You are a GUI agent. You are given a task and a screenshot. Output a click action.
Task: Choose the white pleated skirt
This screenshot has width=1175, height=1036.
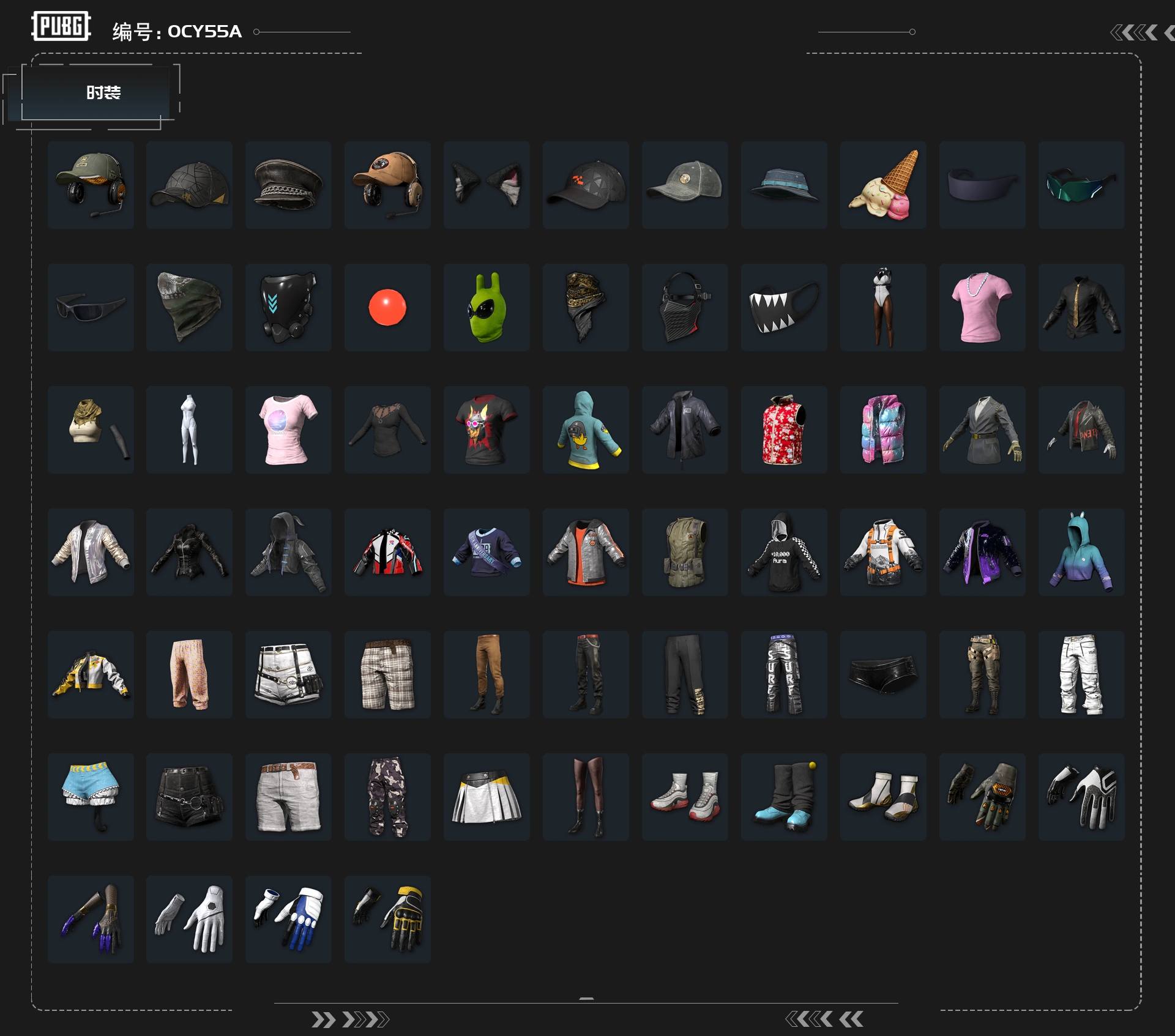coord(487,797)
